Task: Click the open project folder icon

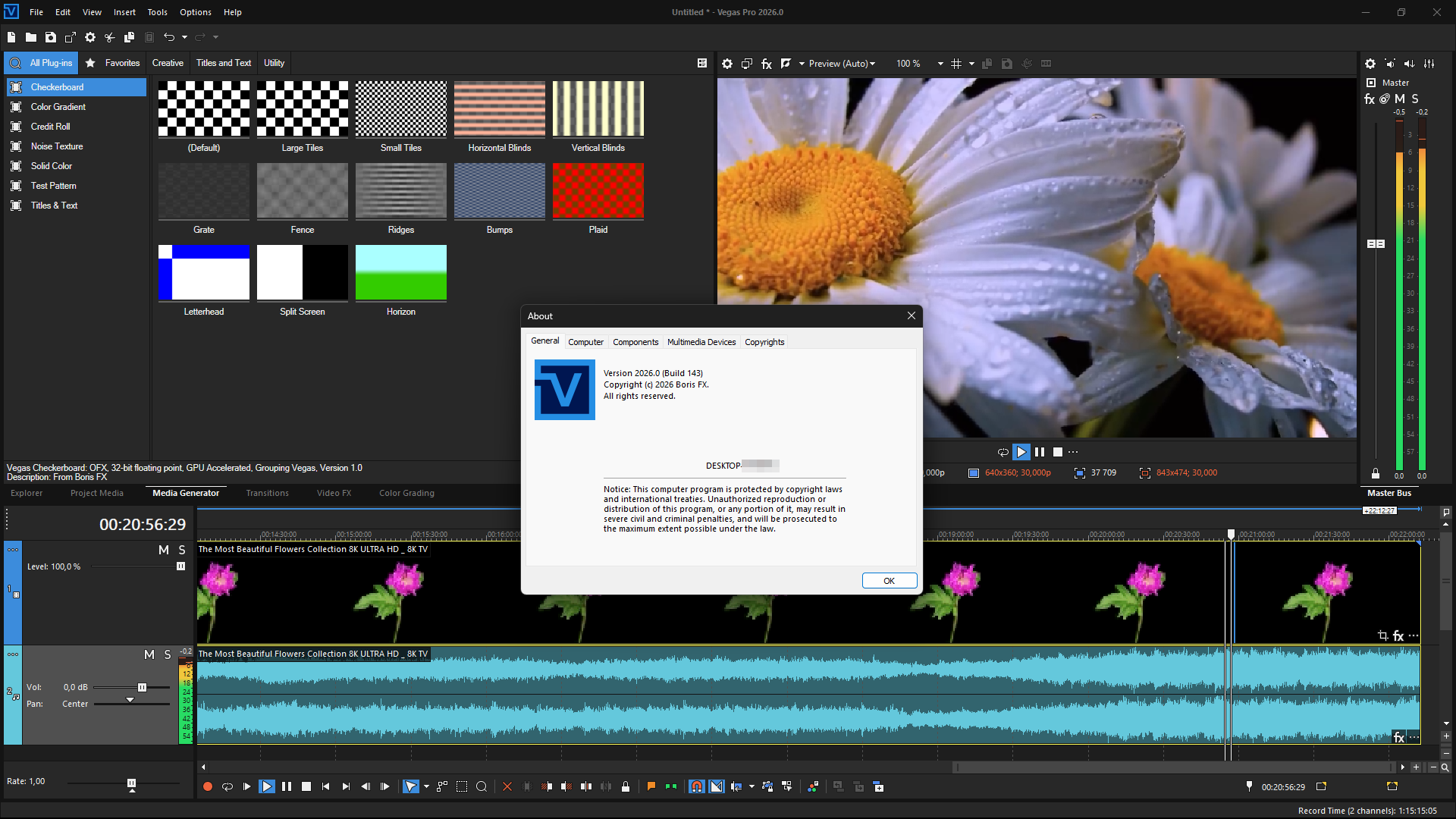Action: click(x=31, y=37)
